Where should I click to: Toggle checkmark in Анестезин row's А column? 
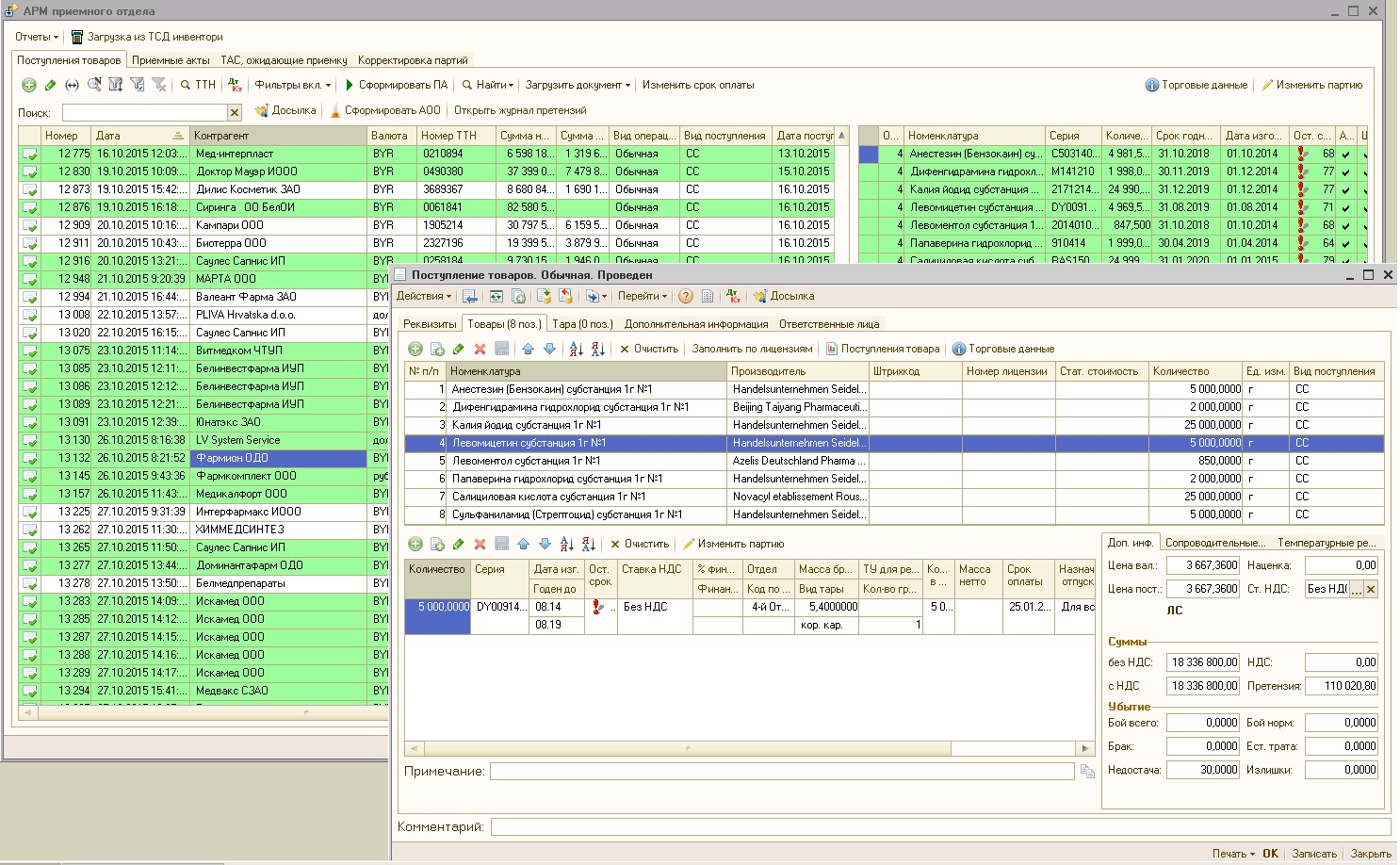click(x=1345, y=154)
